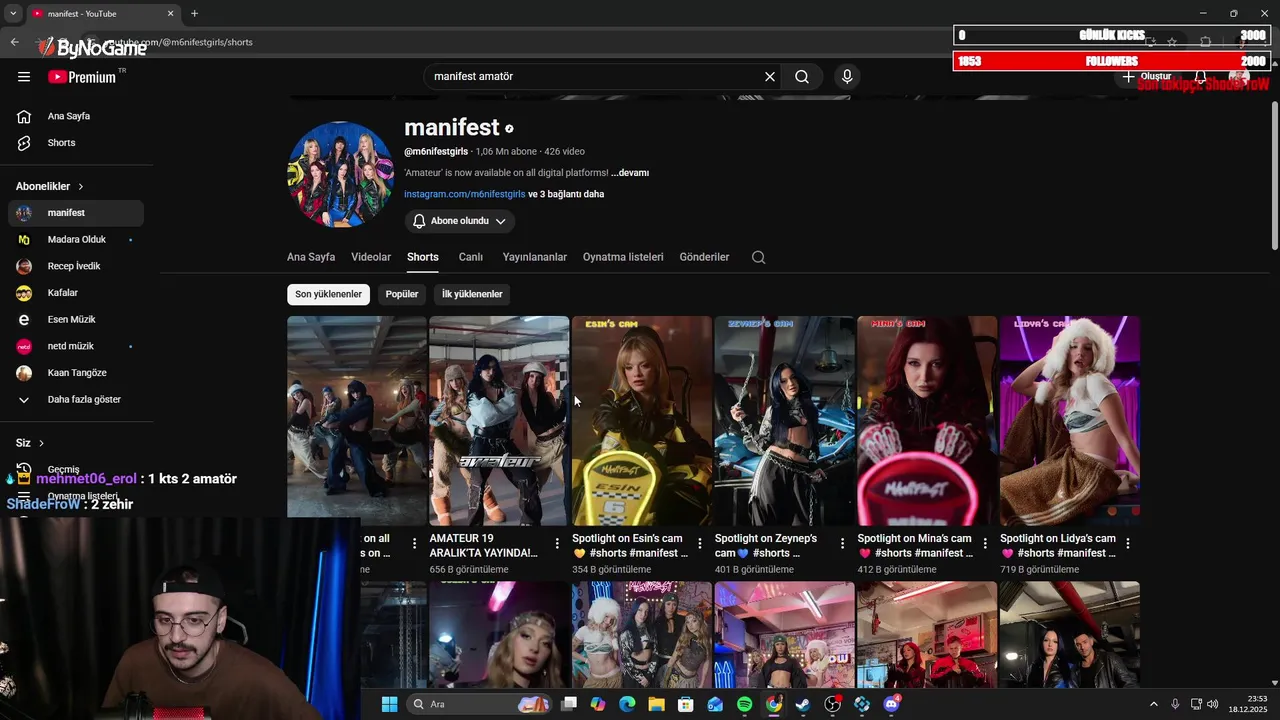Select Popüler filter chip
This screenshot has height=720, width=1280.
(402, 294)
